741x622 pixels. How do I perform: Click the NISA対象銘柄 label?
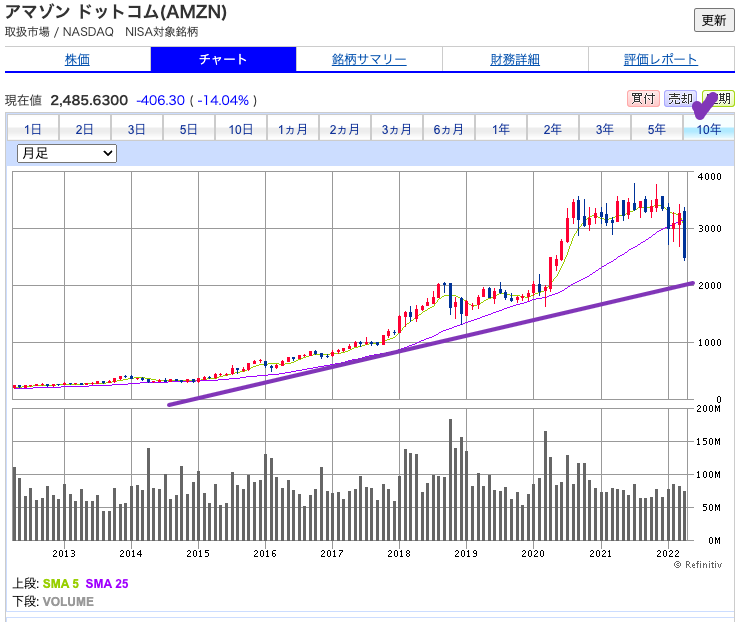162,32
